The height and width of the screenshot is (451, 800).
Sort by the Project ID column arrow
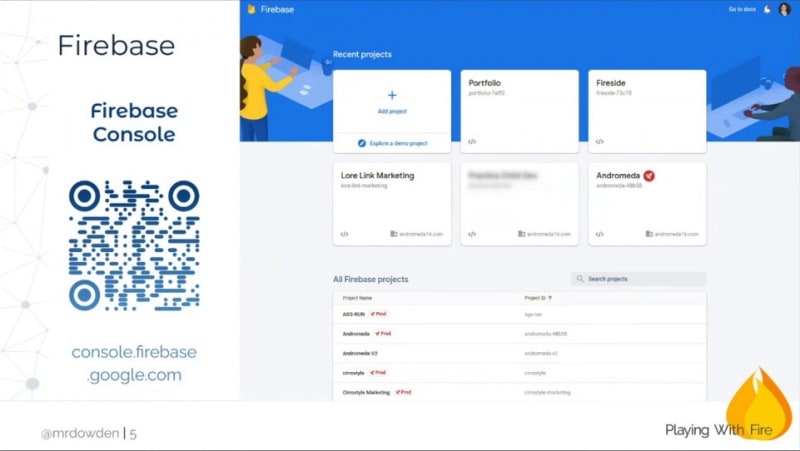pos(550,298)
